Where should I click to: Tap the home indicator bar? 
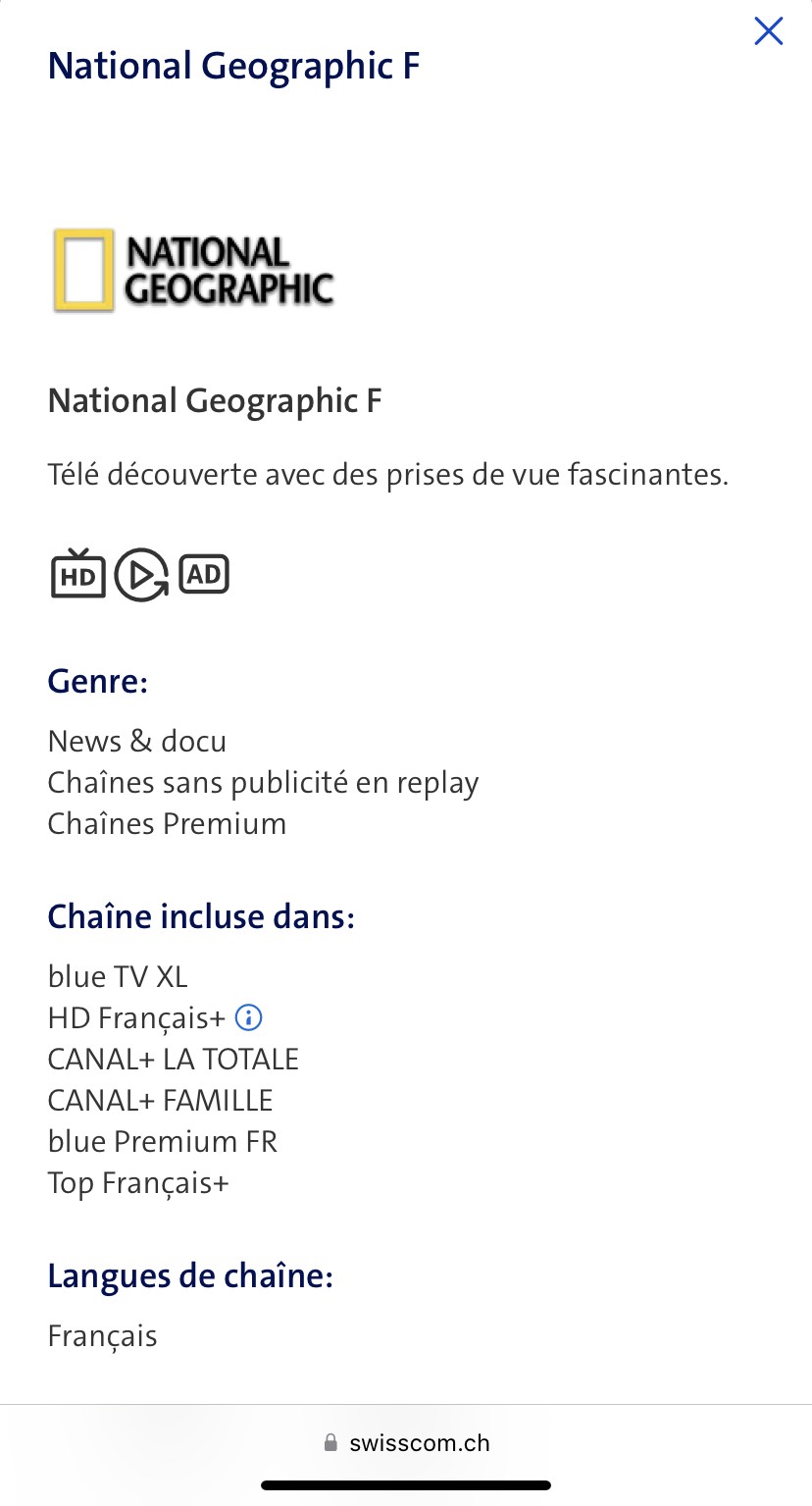406,1485
